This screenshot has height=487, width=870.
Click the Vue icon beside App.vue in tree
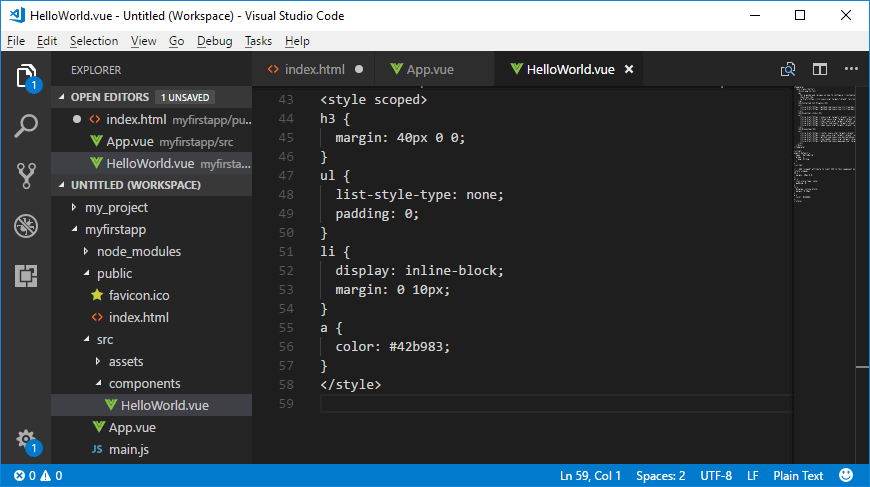pyautogui.click(x=99, y=427)
